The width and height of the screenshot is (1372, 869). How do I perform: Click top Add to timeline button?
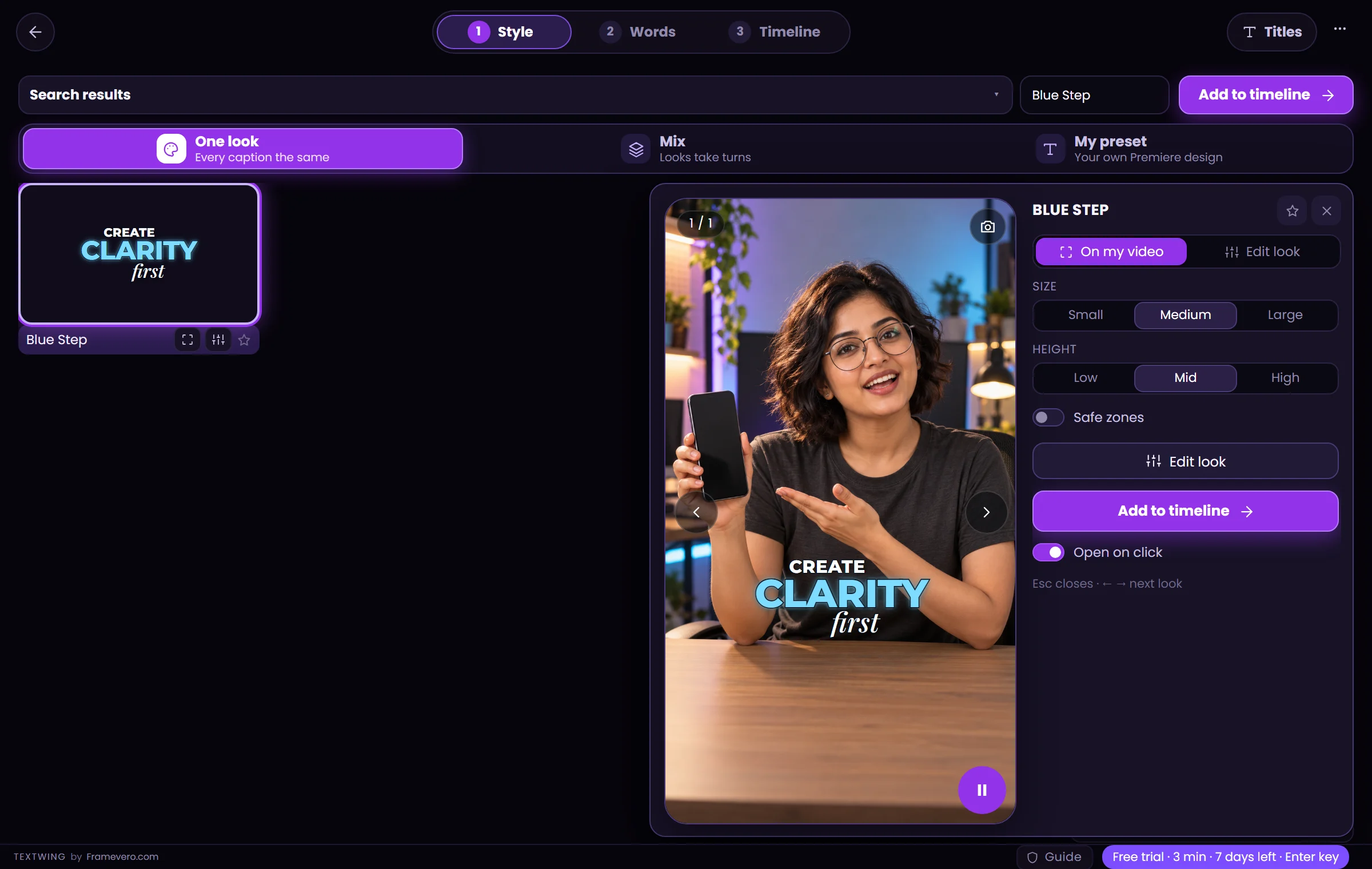pos(1266,95)
